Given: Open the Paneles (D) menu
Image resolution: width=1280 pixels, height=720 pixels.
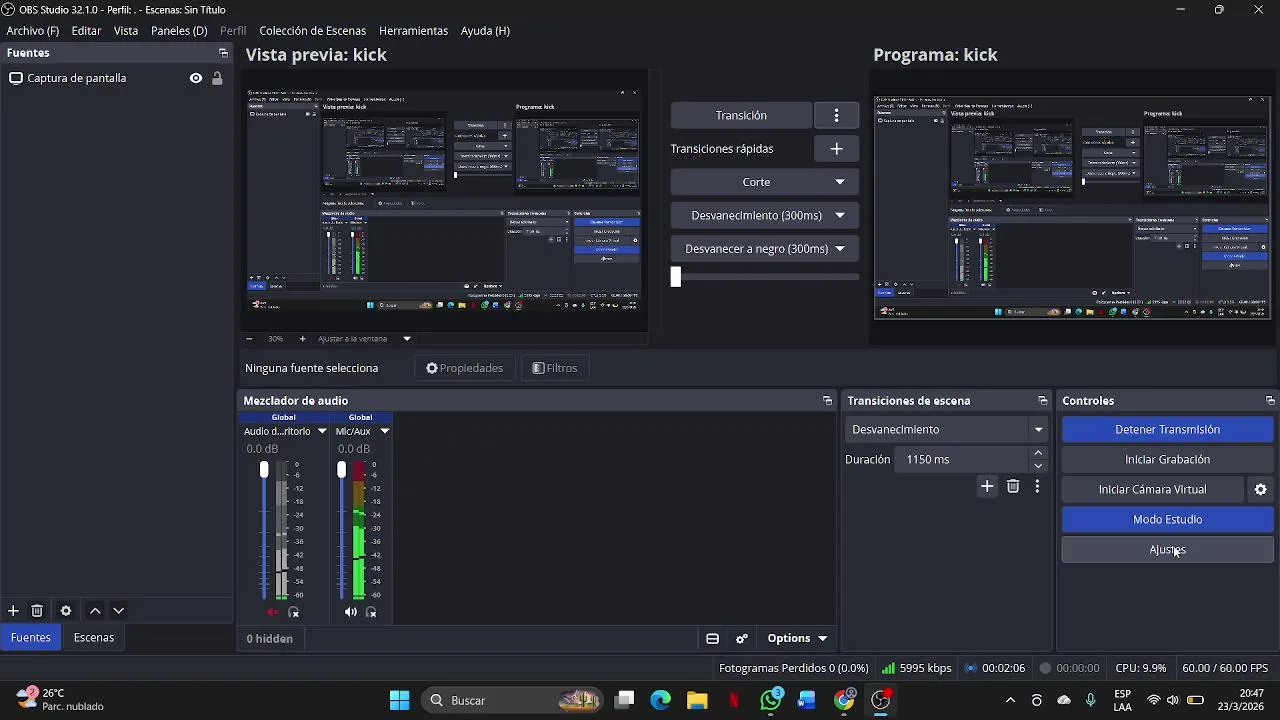Looking at the screenshot, I should (179, 31).
